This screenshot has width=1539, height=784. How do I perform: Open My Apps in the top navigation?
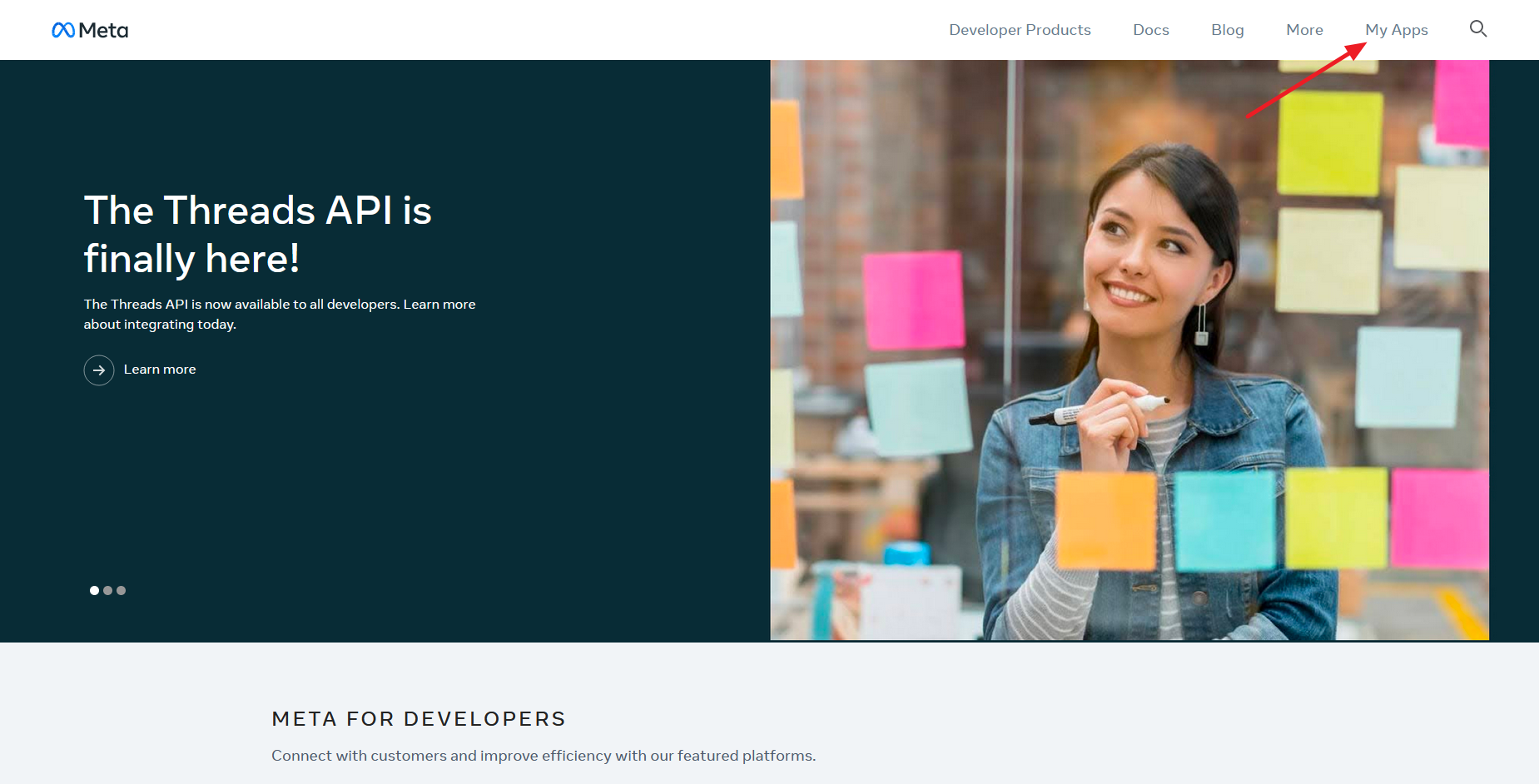1397,30
